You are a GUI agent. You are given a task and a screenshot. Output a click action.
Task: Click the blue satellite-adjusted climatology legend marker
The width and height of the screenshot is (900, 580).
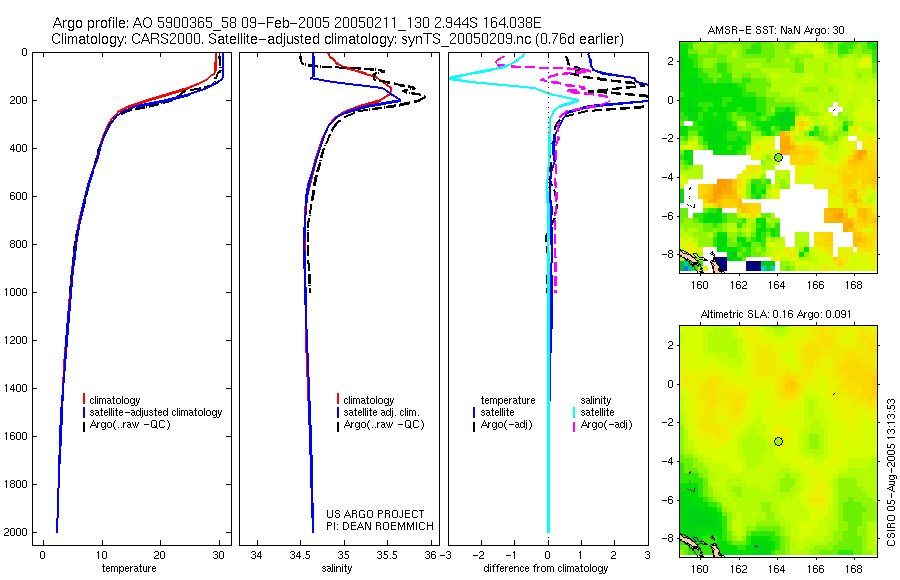click(x=84, y=412)
